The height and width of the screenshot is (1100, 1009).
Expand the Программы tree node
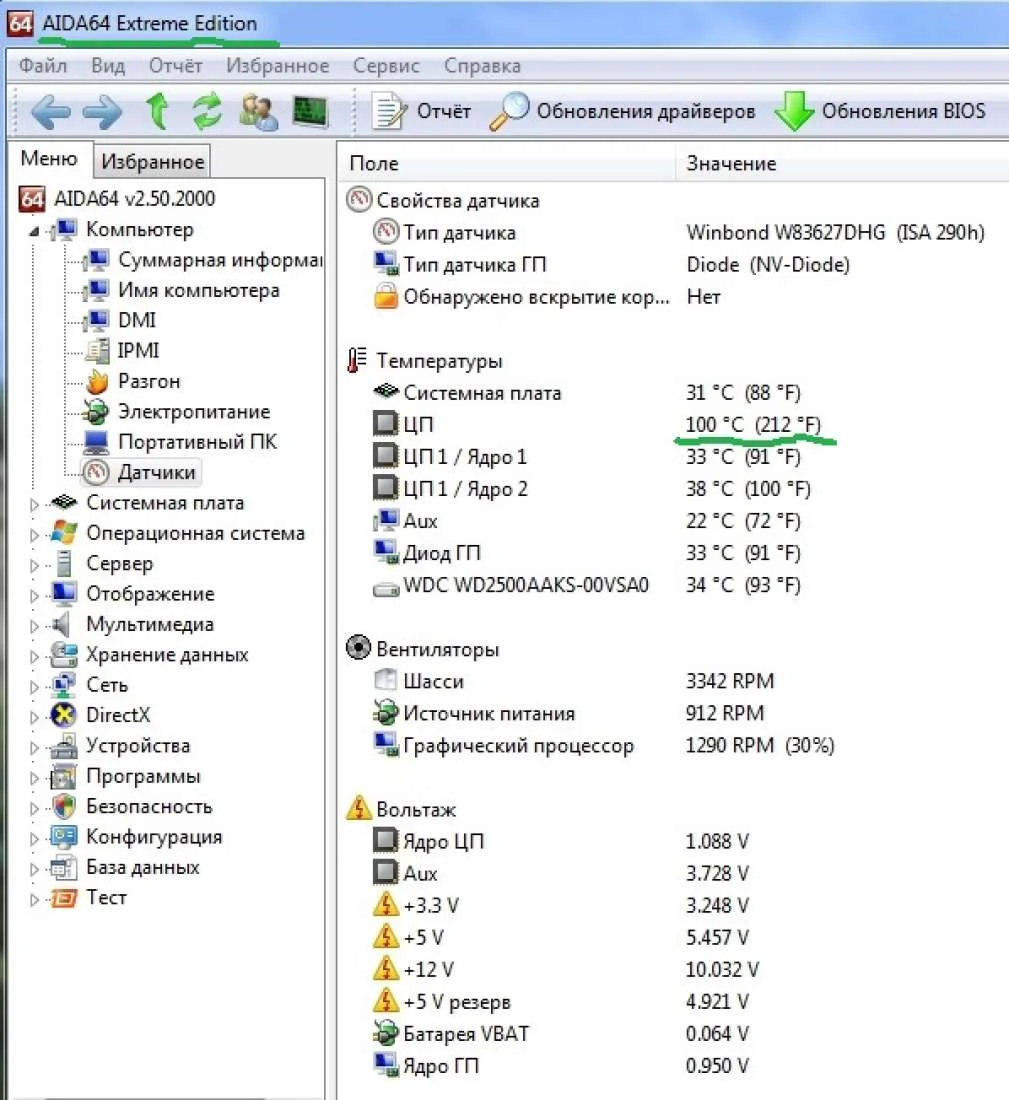(x=34, y=777)
